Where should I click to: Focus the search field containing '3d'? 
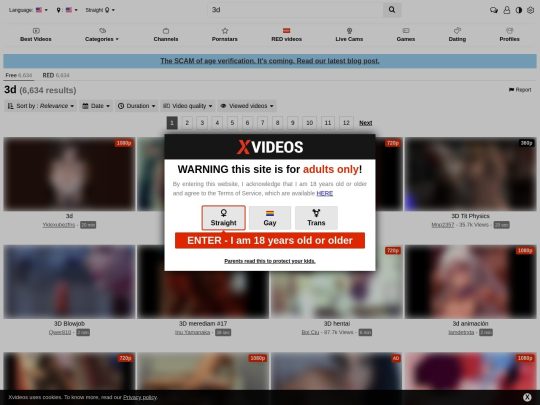296,10
